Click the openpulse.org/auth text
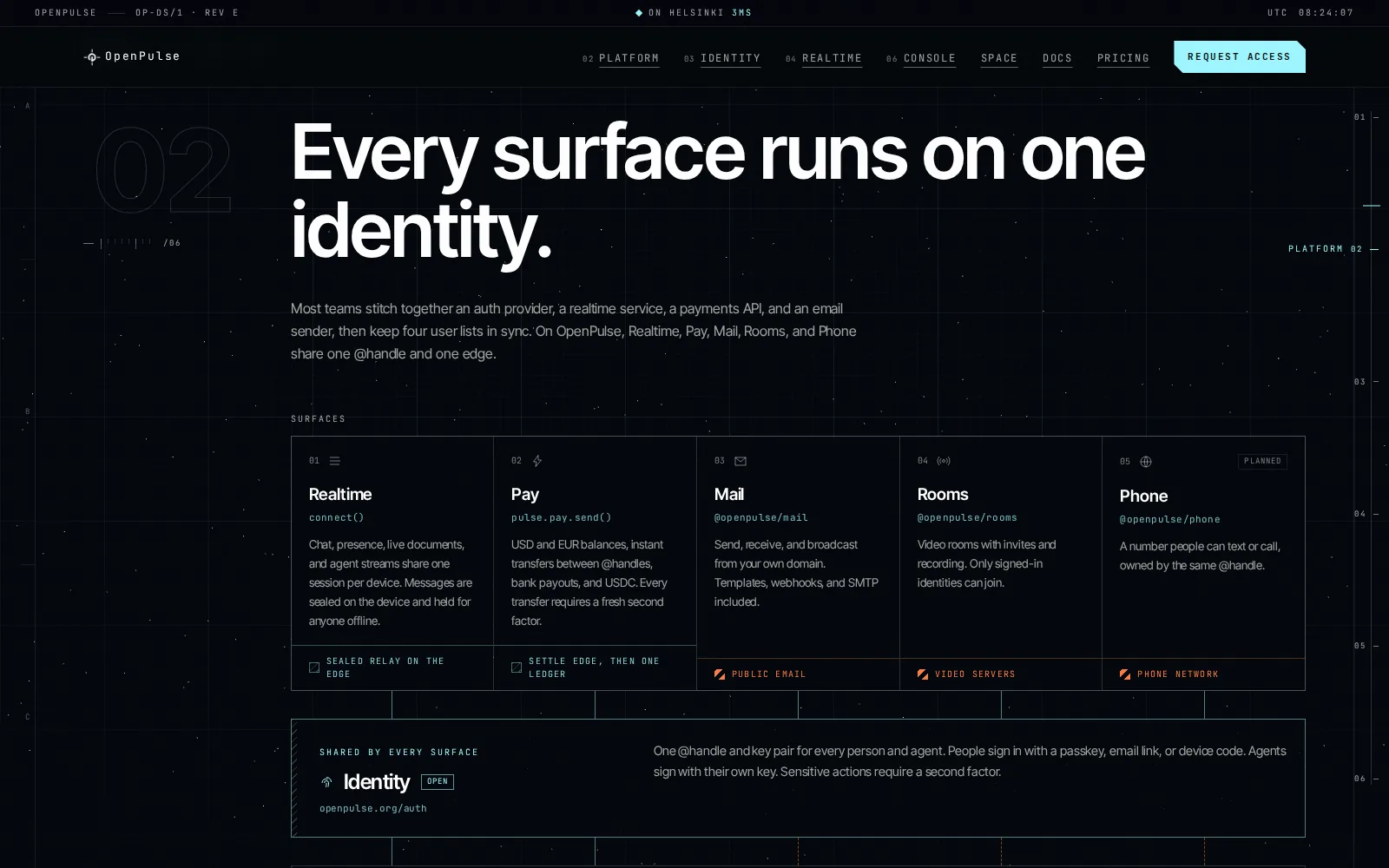1389x868 pixels. (x=373, y=808)
